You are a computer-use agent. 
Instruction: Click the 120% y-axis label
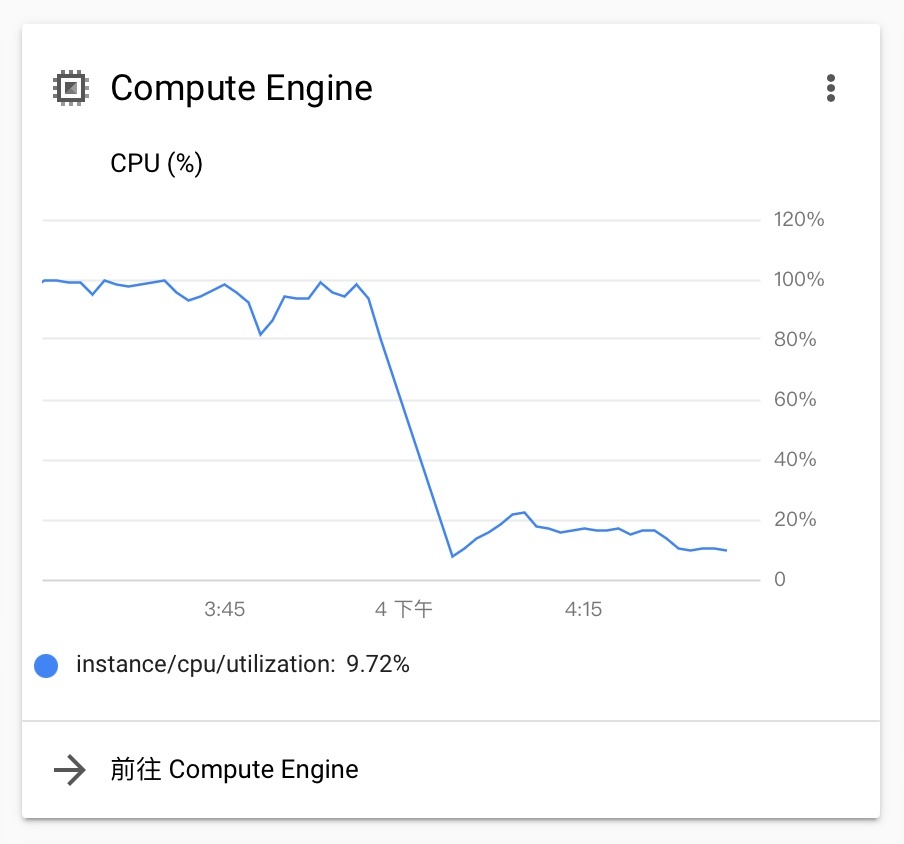click(799, 220)
